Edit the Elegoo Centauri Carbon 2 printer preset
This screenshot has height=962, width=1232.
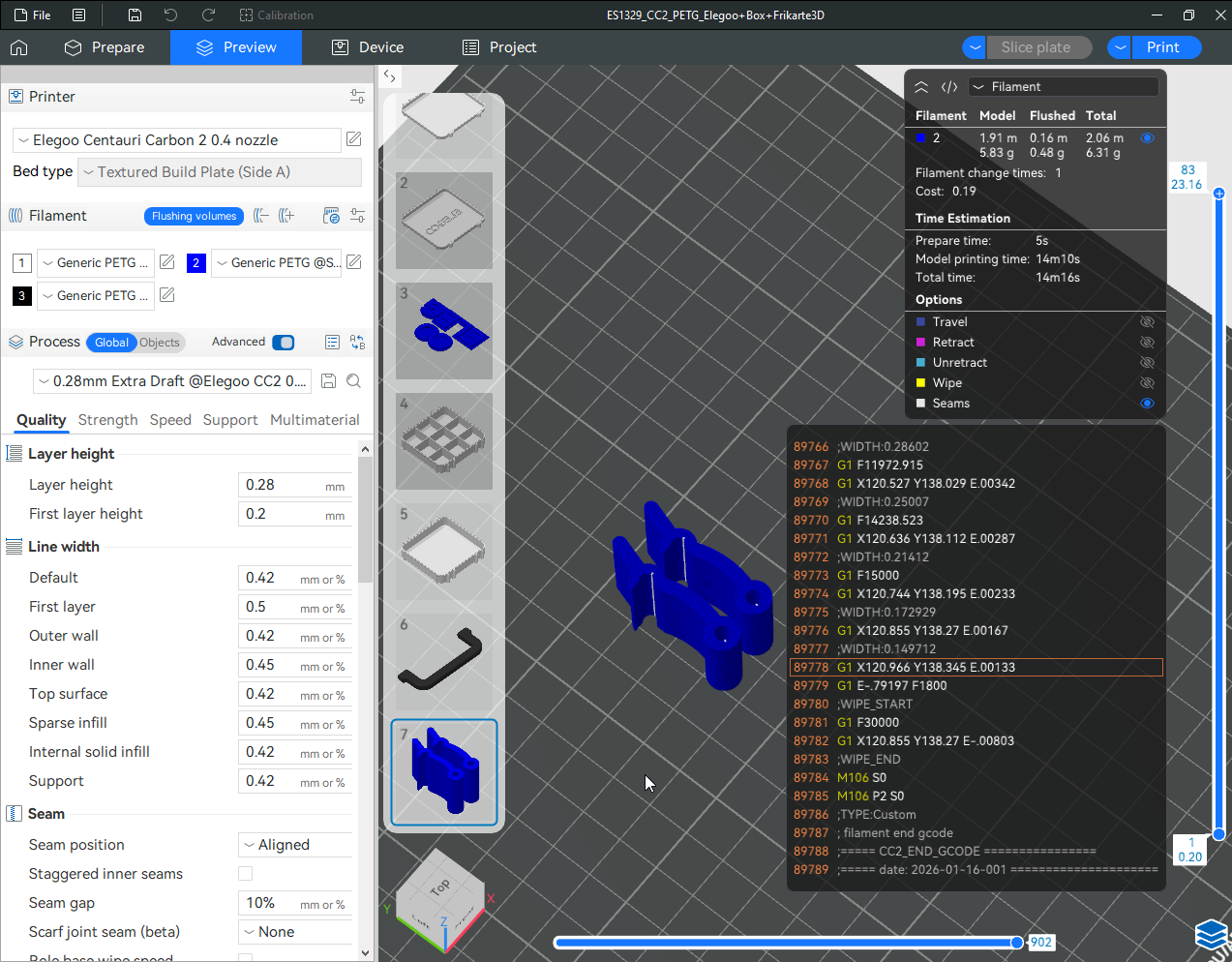354,139
